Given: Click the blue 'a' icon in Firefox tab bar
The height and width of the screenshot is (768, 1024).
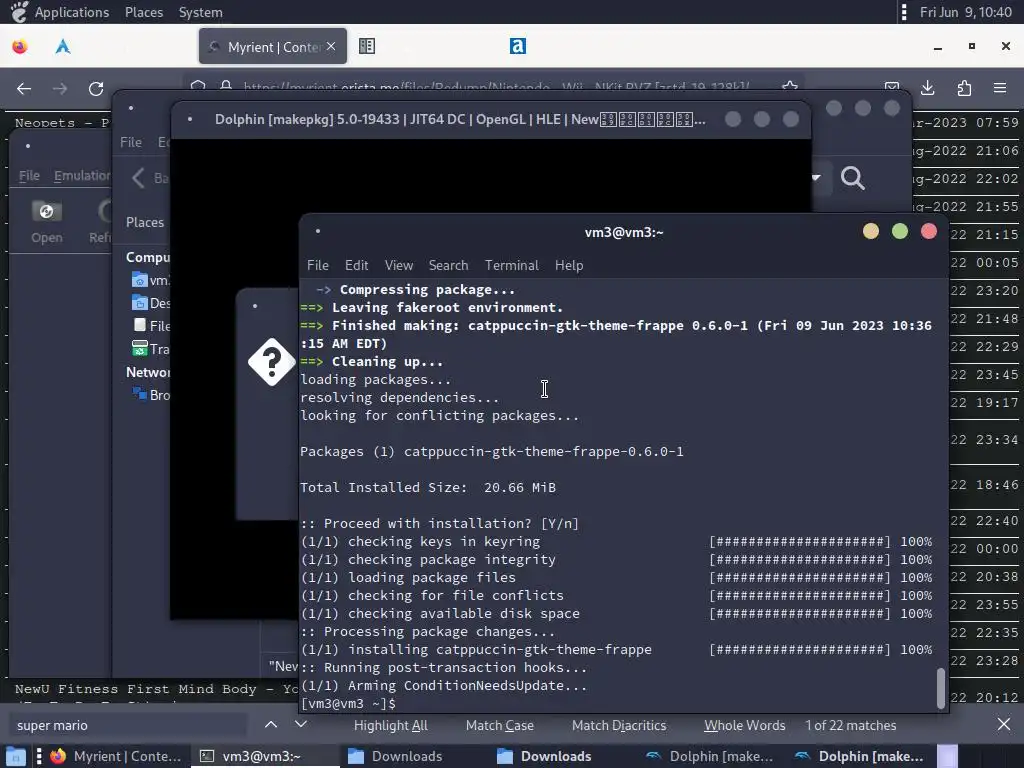Looking at the screenshot, I should point(518,46).
